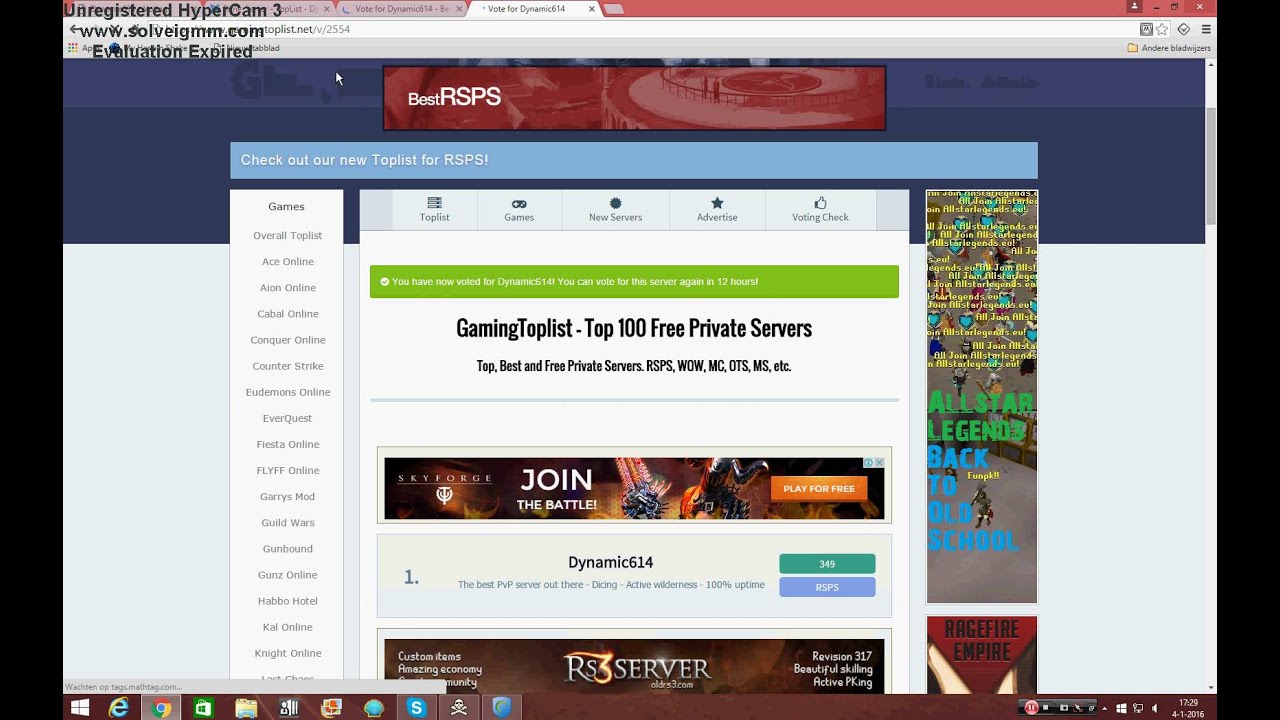Open the Voting Check thumbs-up tab
The height and width of the screenshot is (720, 1280).
click(820, 209)
